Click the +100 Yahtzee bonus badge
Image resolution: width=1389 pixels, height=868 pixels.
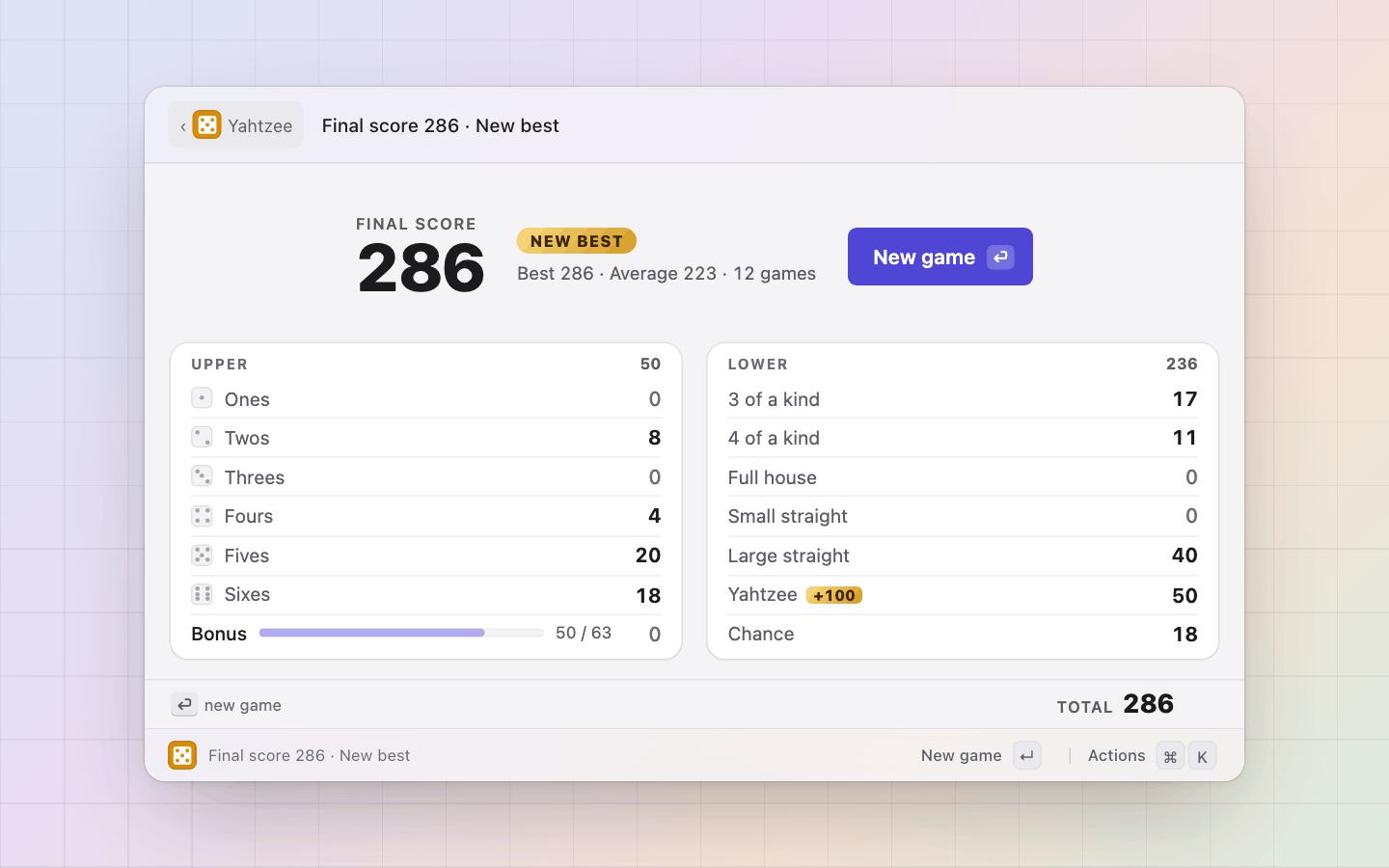pyautogui.click(x=834, y=595)
